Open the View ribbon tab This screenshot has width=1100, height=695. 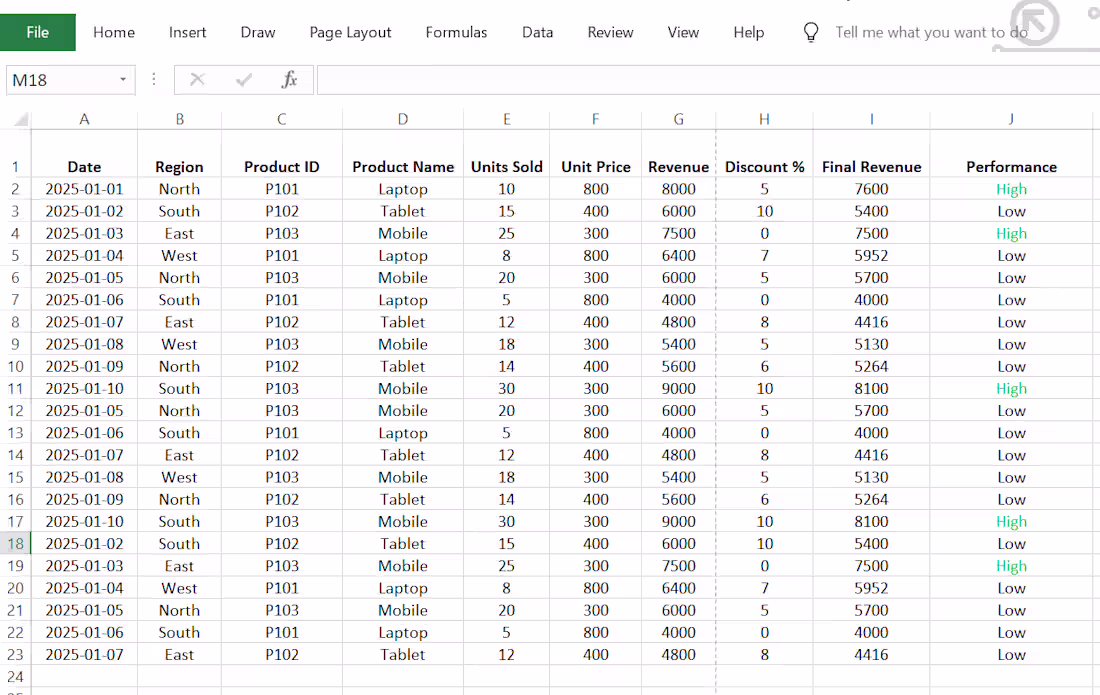pyautogui.click(x=683, y=32)
